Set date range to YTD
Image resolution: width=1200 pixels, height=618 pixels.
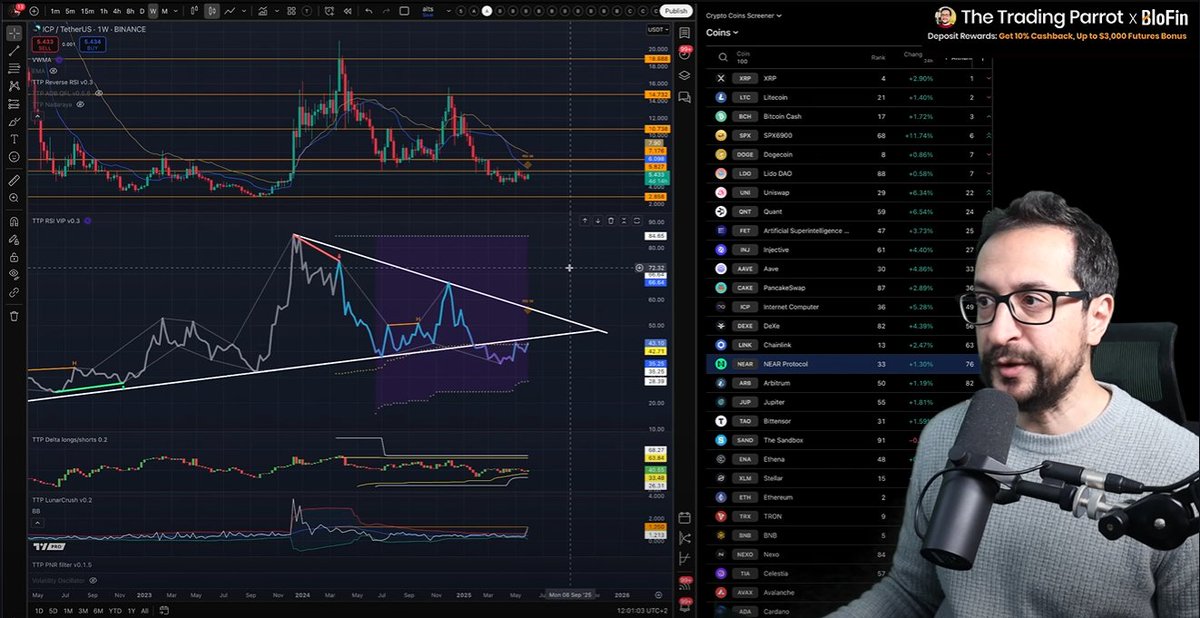click(115, 610)
